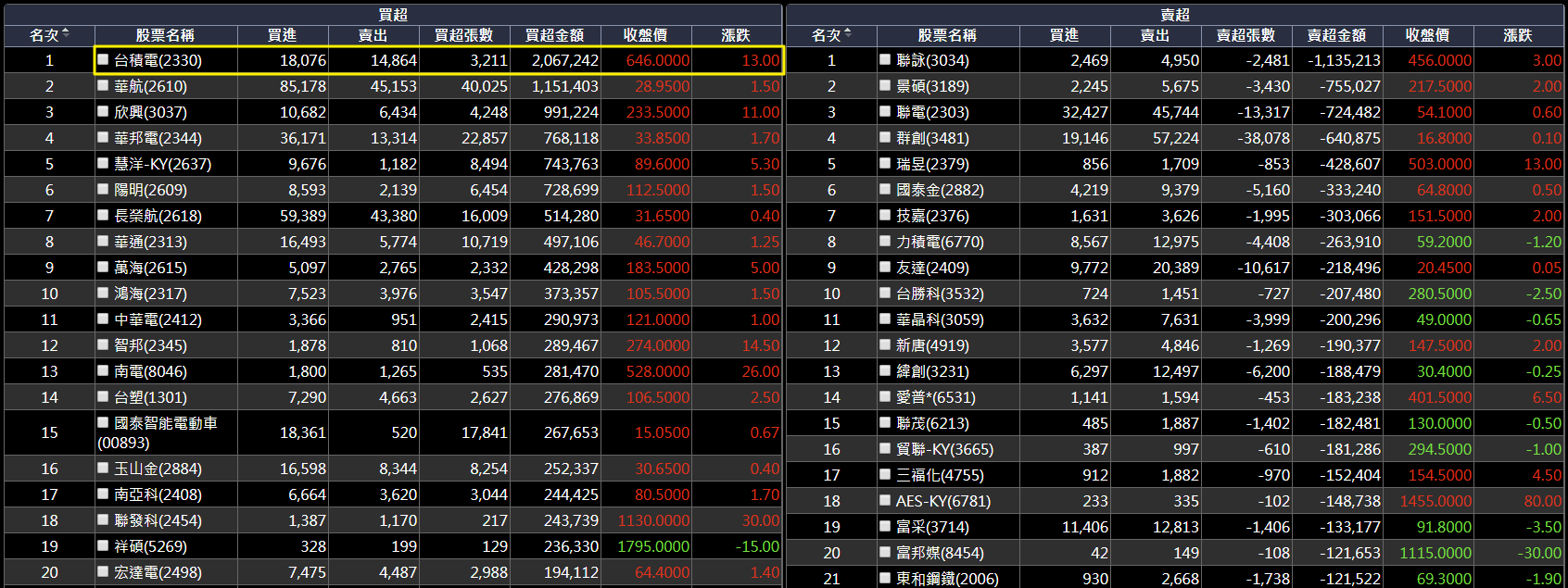Click 買進 header in the 買超 table

click(283, 35)
